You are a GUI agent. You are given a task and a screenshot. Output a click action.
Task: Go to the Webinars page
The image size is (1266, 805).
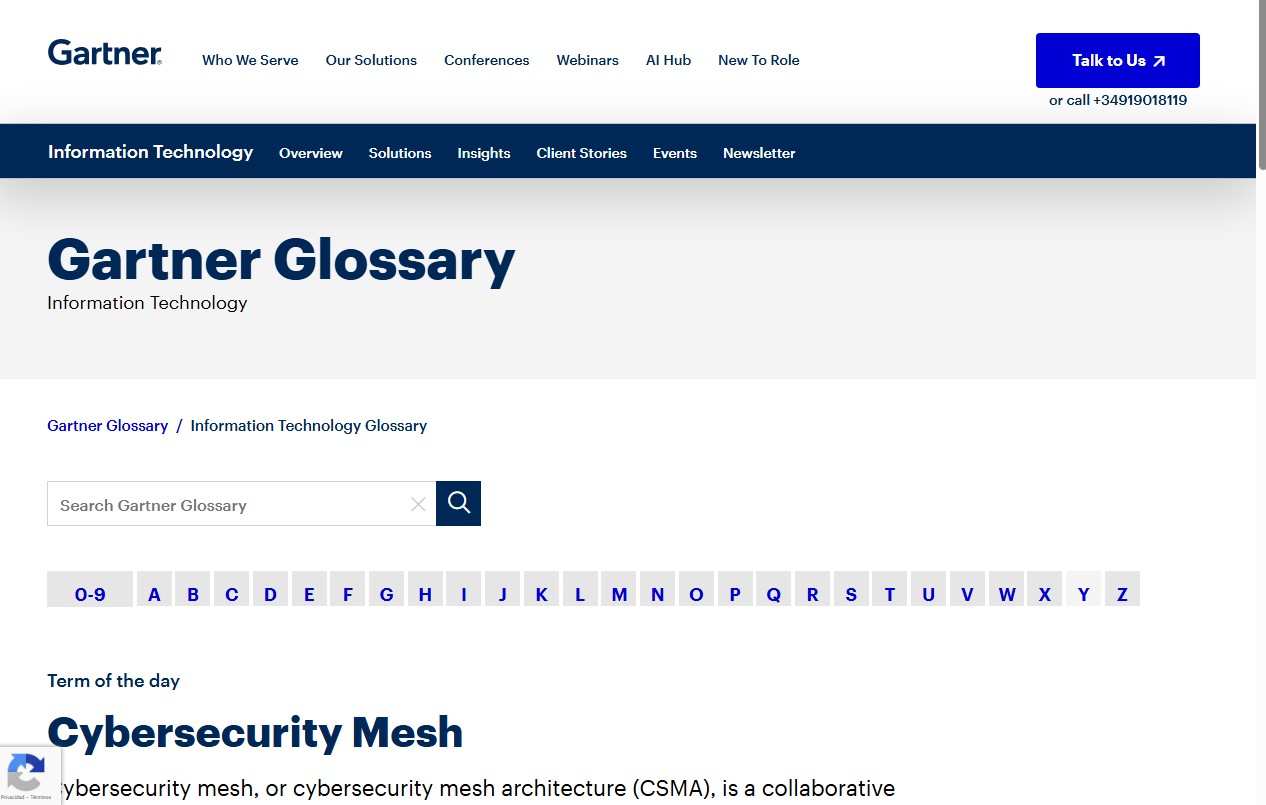coord(587,60)
